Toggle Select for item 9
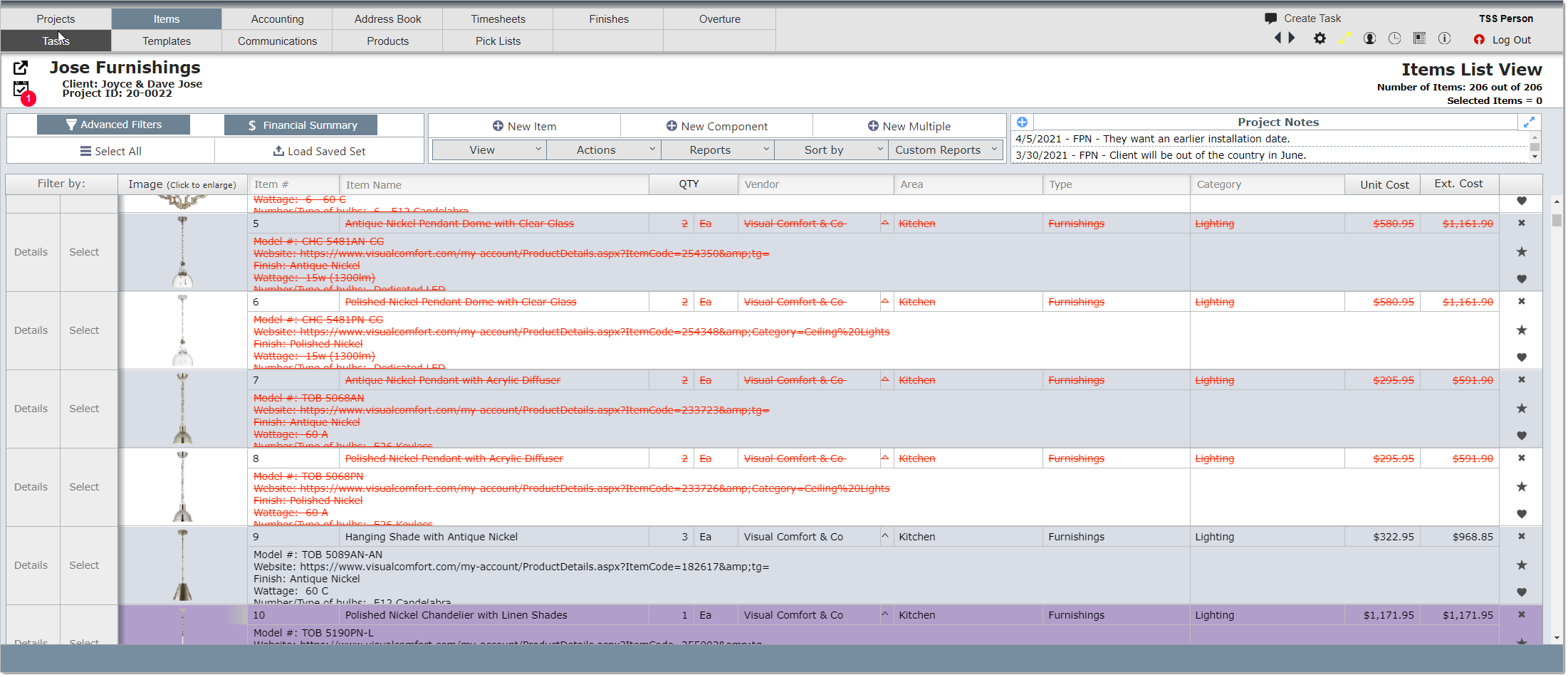1568x677 pixels. [x=84, y=565]
